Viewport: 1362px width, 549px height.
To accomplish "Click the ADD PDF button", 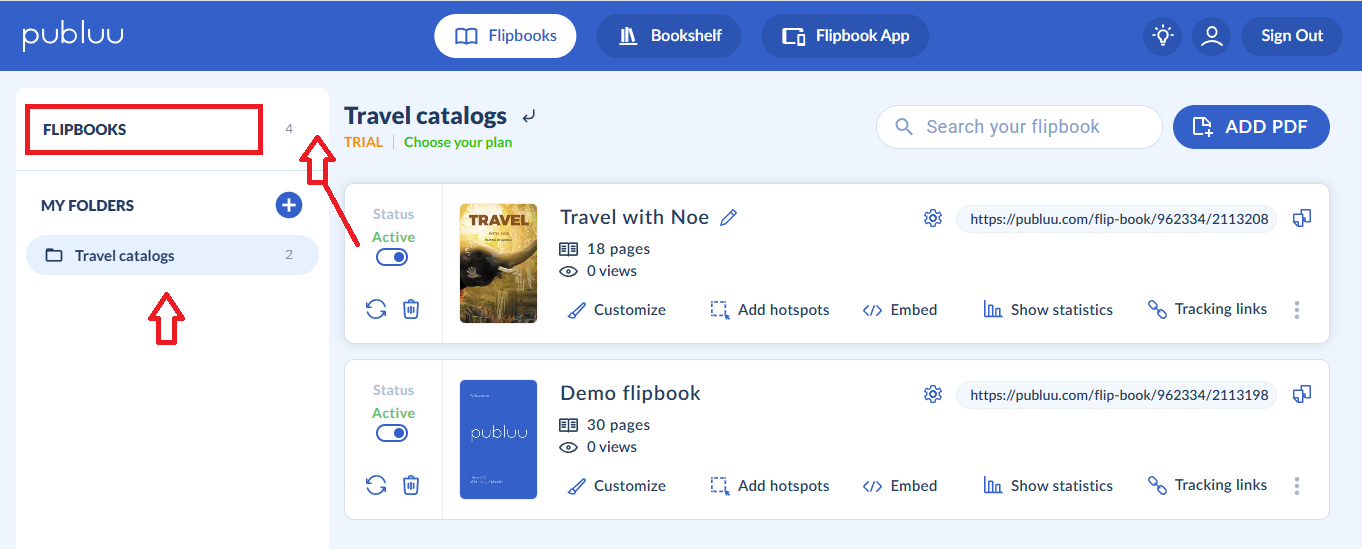I will [x=1251, y=127].
